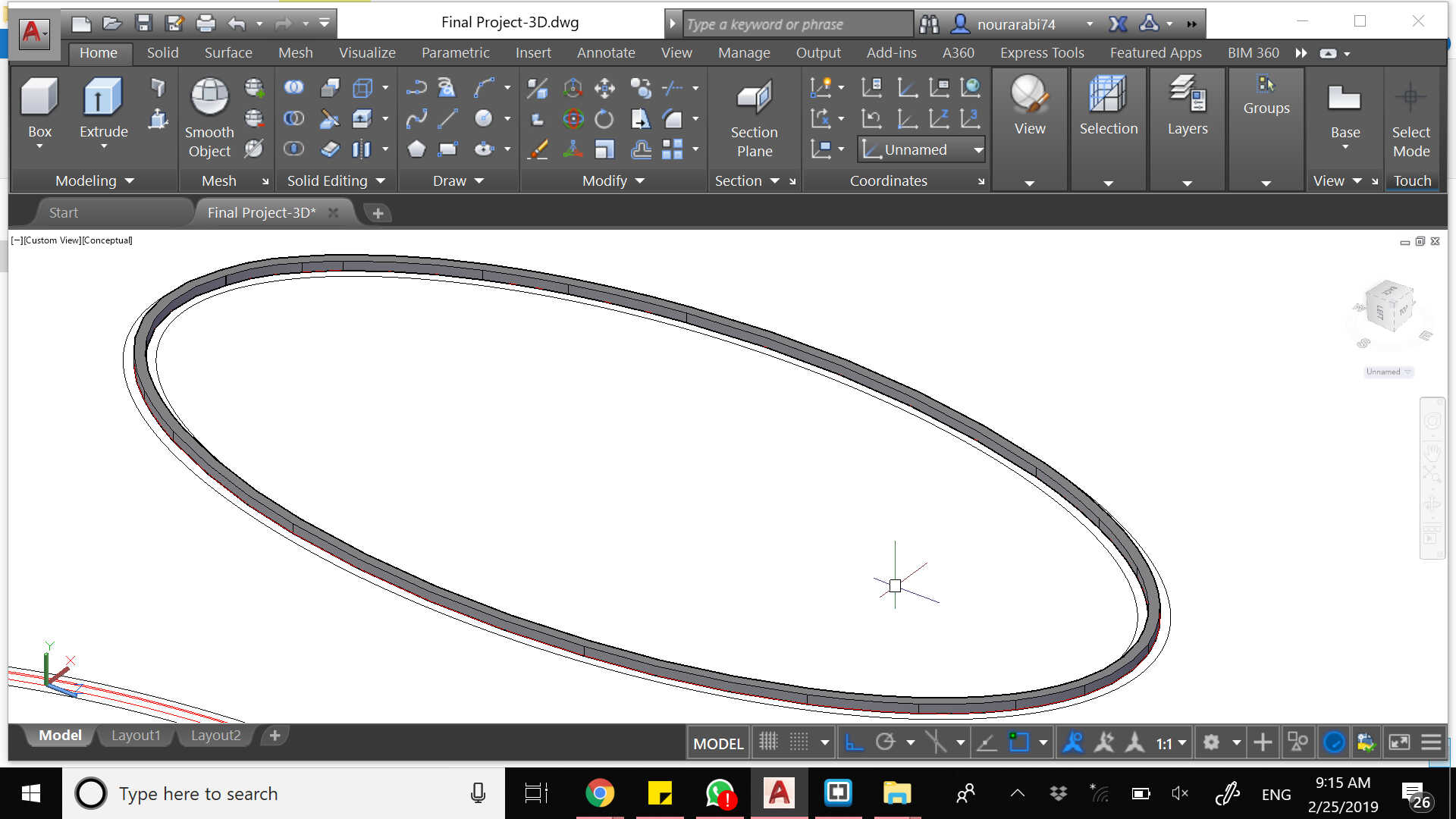Toggle Ortho mode in status bar
1456x819 pixels.
[854, 742]
